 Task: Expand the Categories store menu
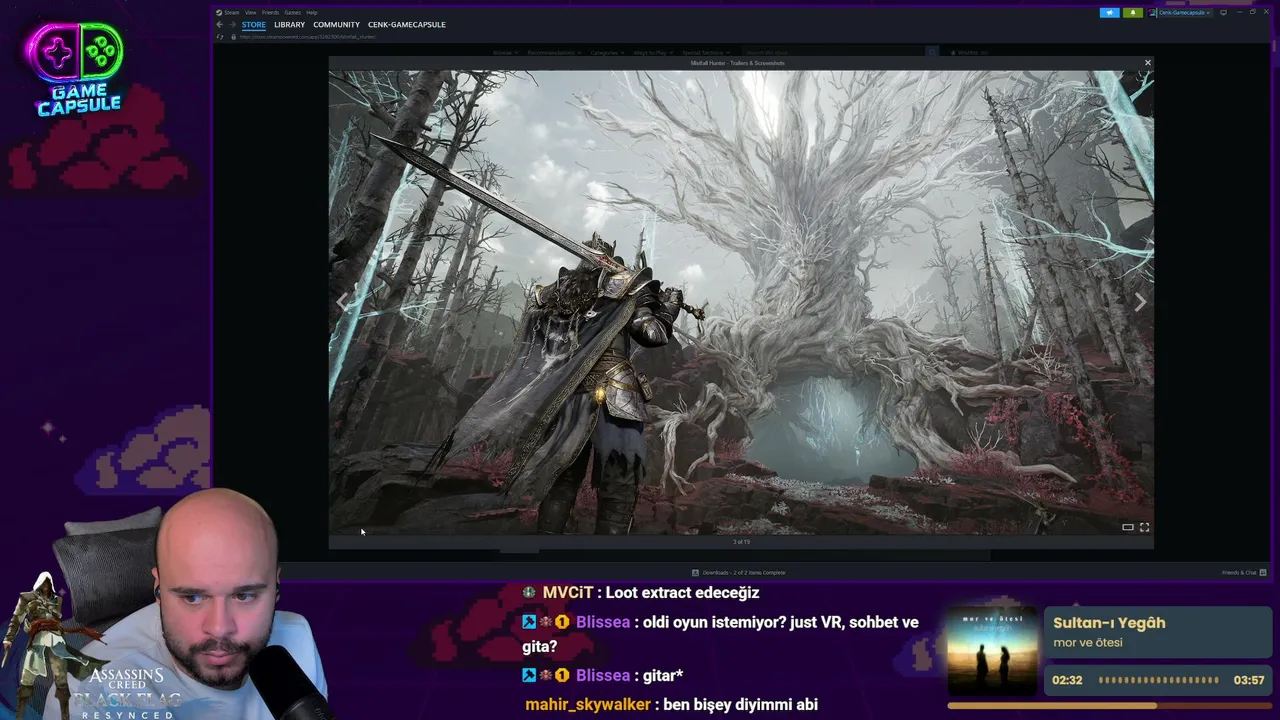606,52
